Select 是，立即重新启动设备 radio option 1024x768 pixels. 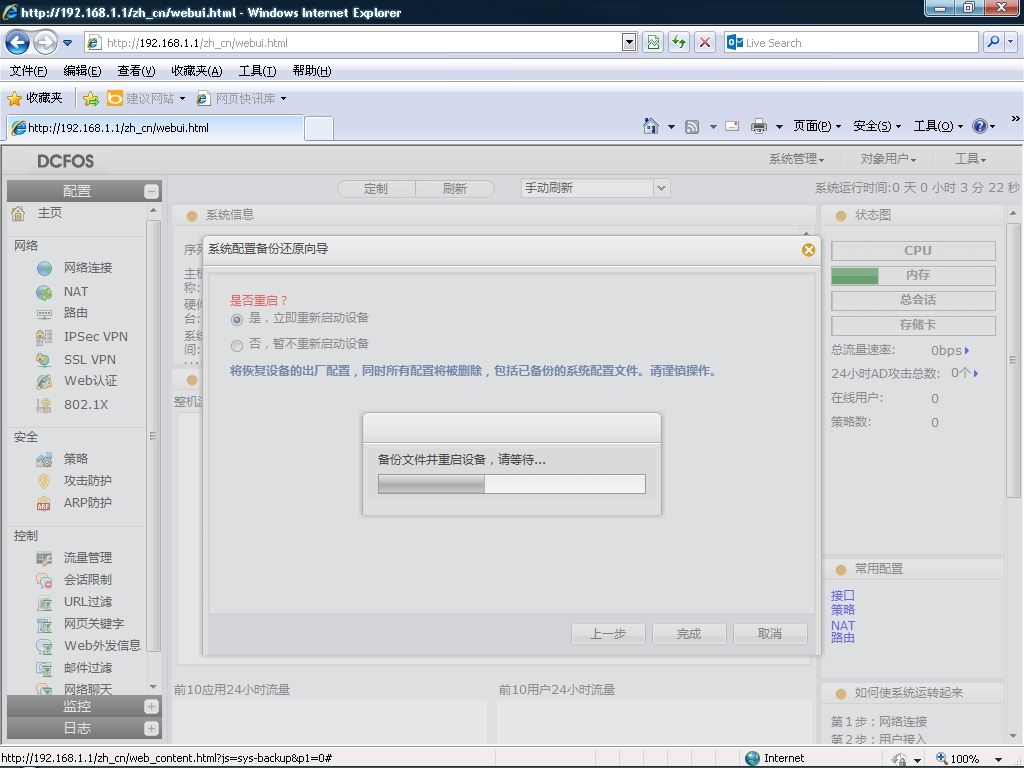237,319
